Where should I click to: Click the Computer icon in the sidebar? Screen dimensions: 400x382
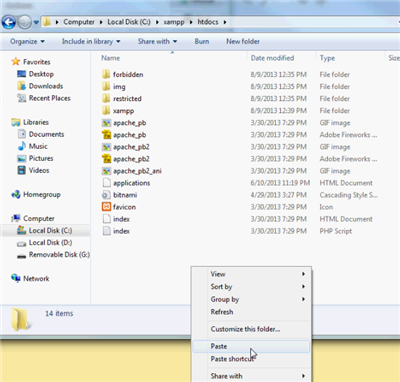tap(16, 218)
